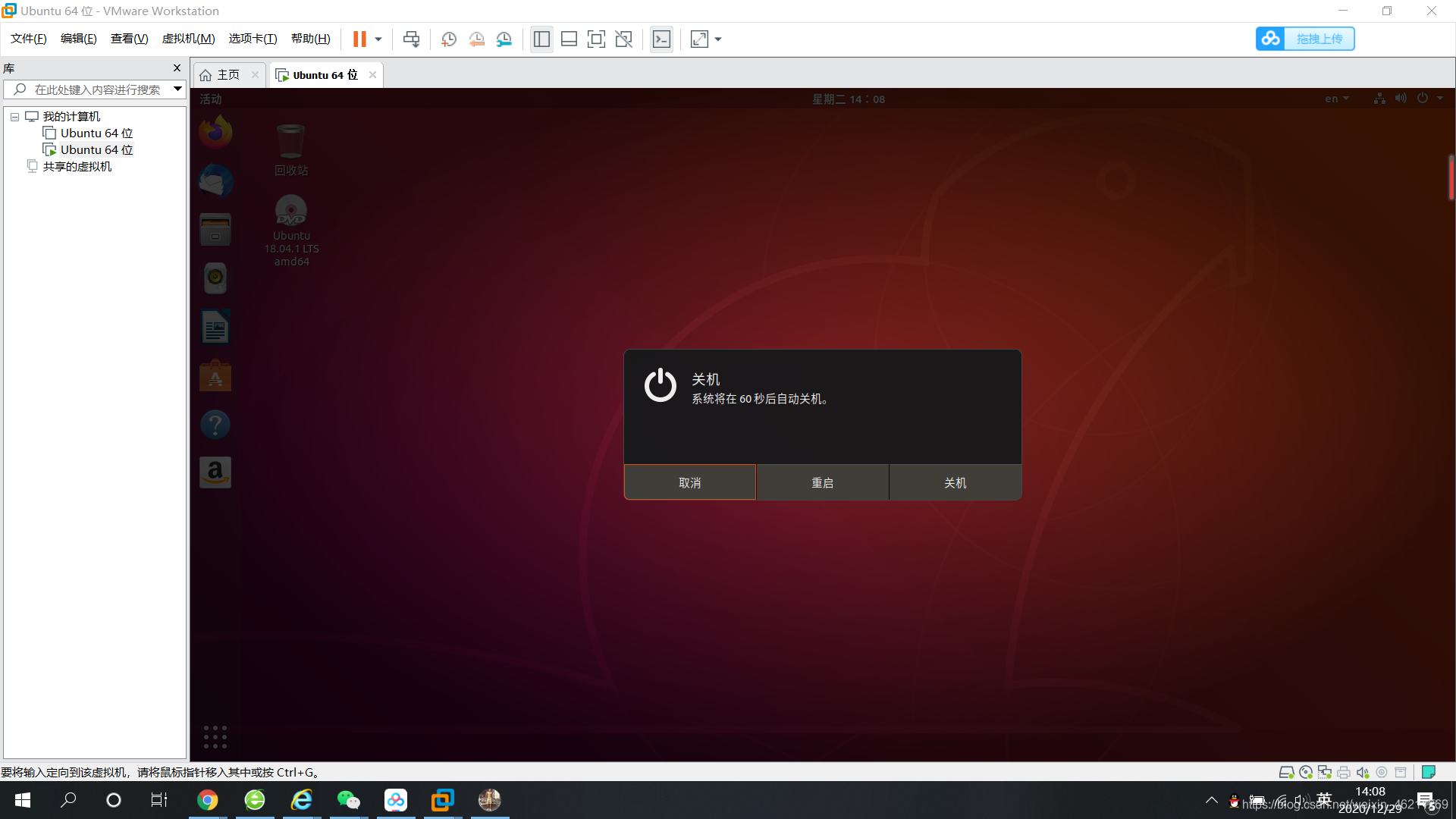This screenshot has width=1456, height=819.
Task: Enter full screen mode icon
Action: pyautogui.click(x=596, y=39)
